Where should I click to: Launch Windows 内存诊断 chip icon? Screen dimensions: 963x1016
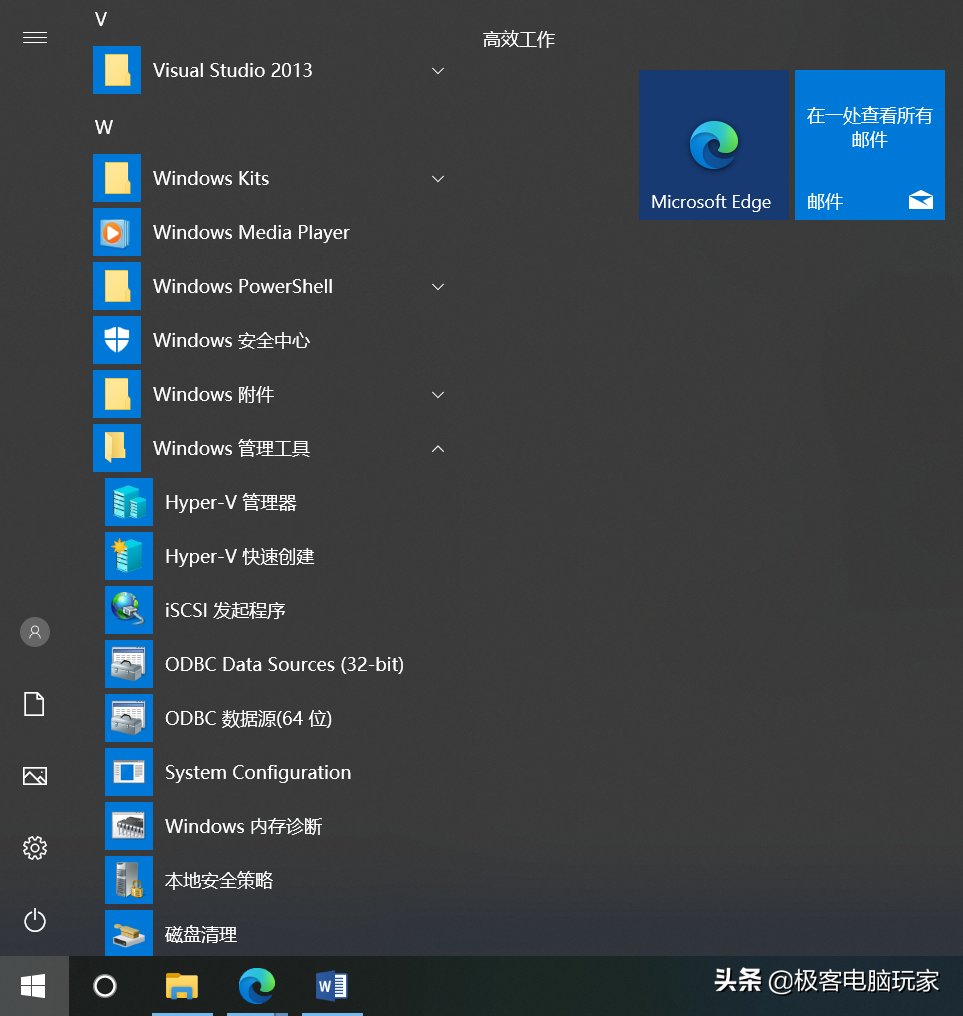click(129, 826)
